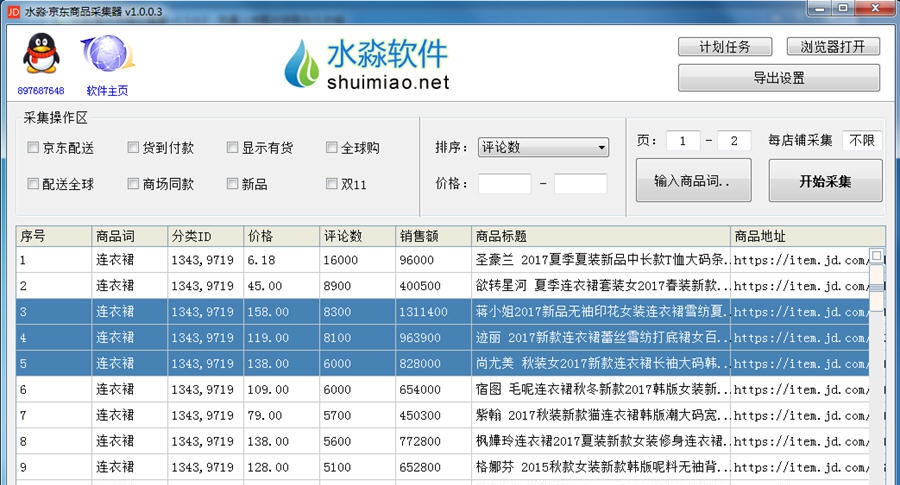Click the 输入商品词 button
900x485 pixels.
click(x=693, y=181)
